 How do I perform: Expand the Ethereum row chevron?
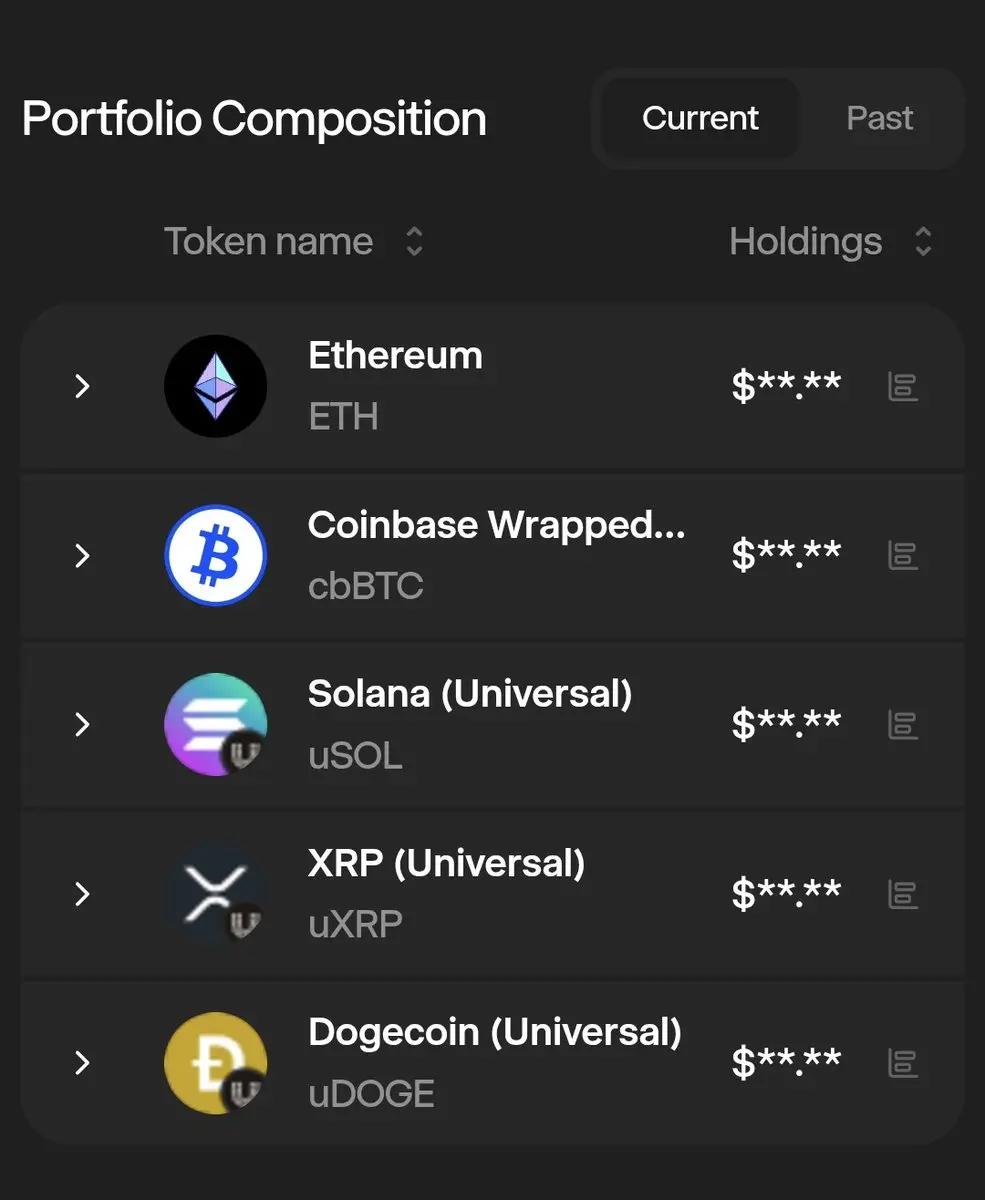(x=83, y=386)
